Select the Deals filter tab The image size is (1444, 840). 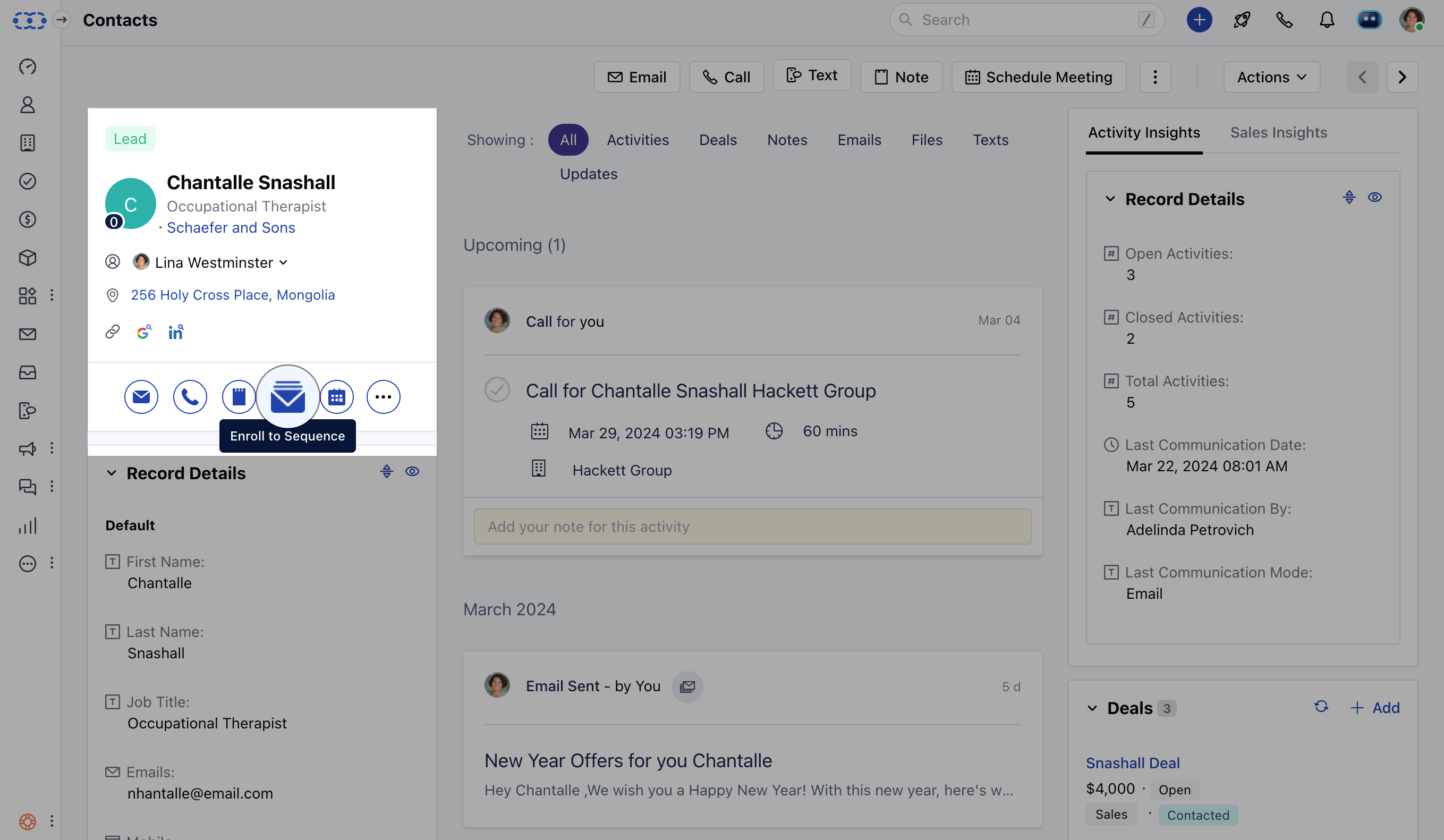click(718, 140)
